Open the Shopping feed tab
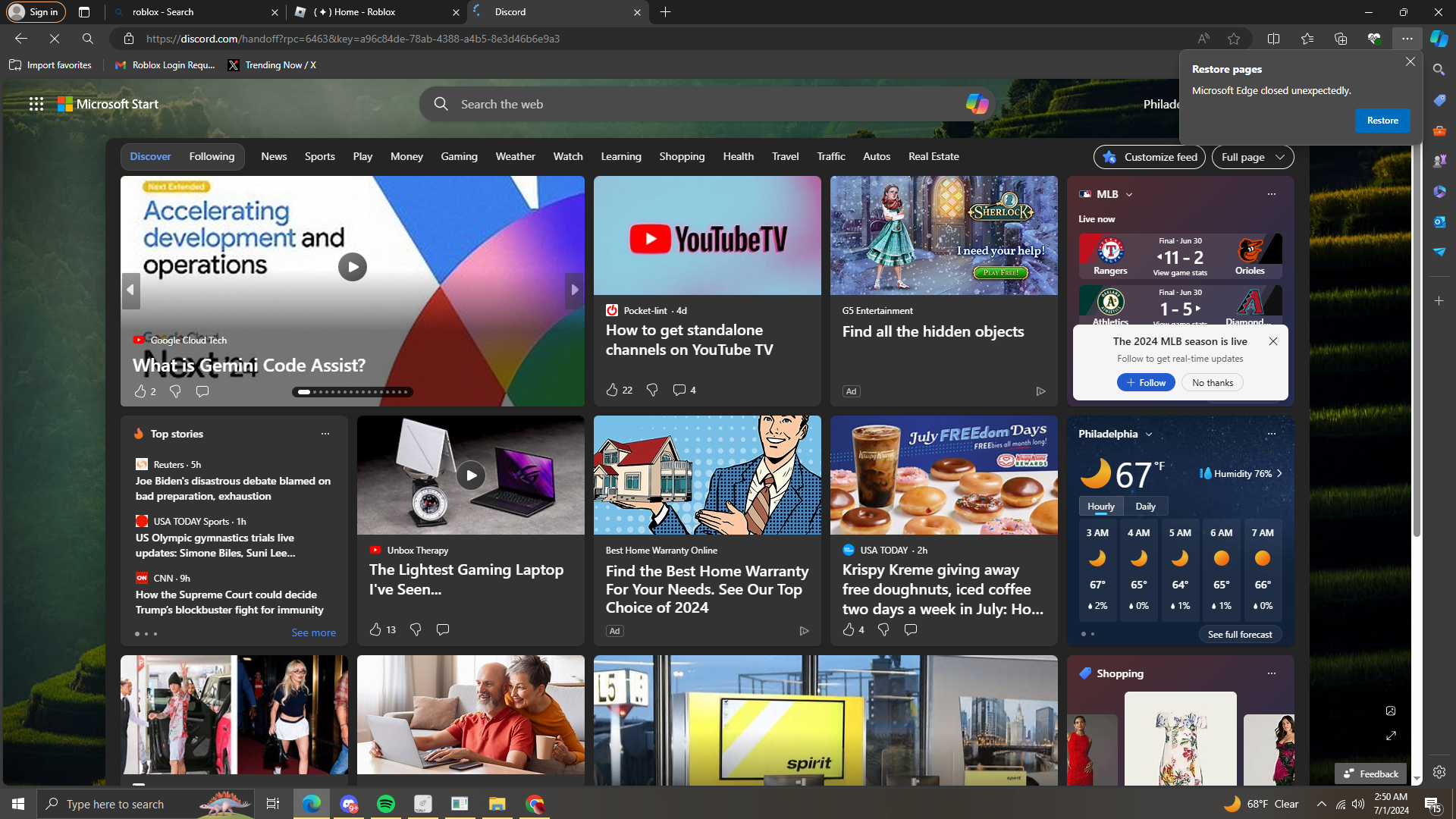 coord(682,156)
